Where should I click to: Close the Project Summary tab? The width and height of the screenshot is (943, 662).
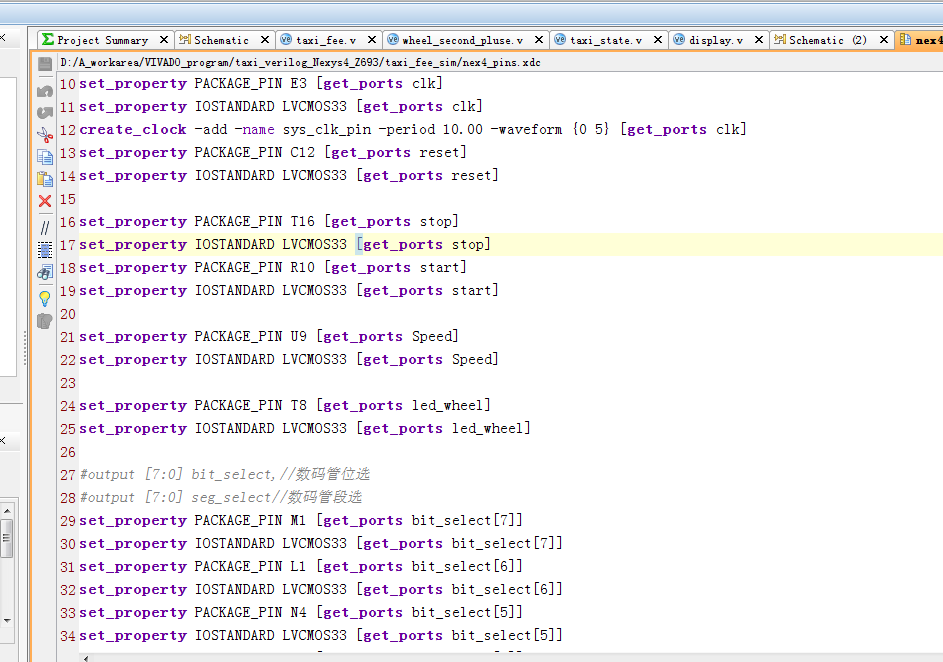(x=164, y=40)
